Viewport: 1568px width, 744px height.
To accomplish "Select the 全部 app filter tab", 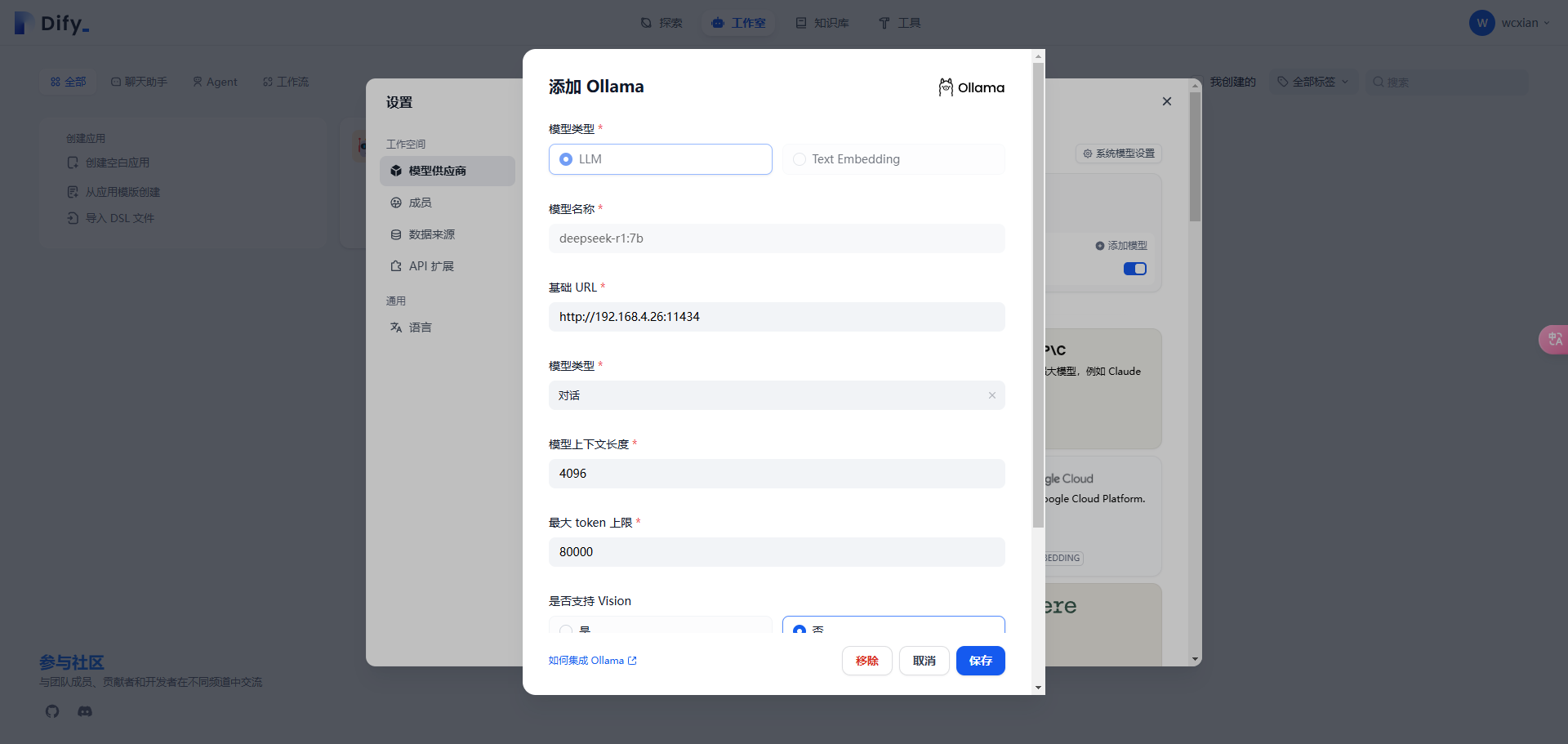I will pos(68,82).
